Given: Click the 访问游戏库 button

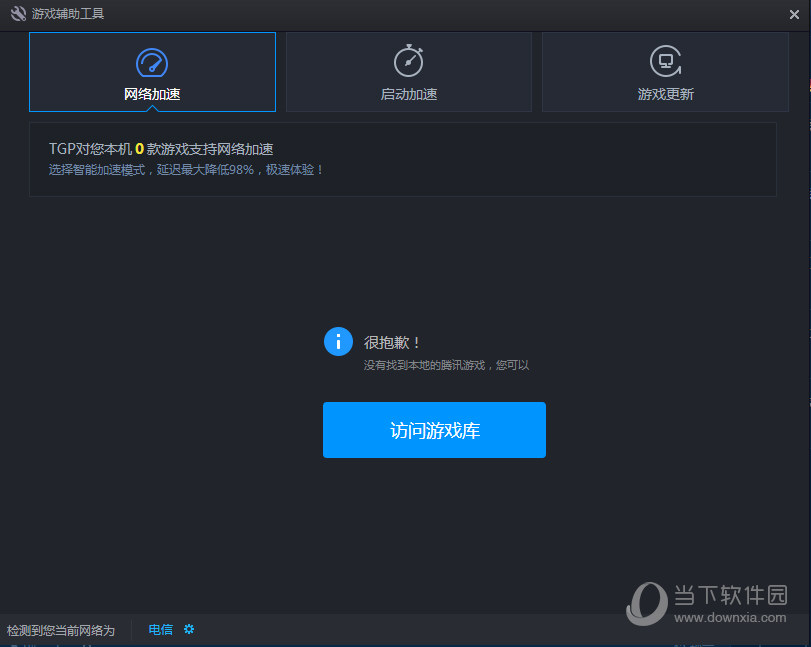Looking at the screenshot, I should click(x=434, y=430).
